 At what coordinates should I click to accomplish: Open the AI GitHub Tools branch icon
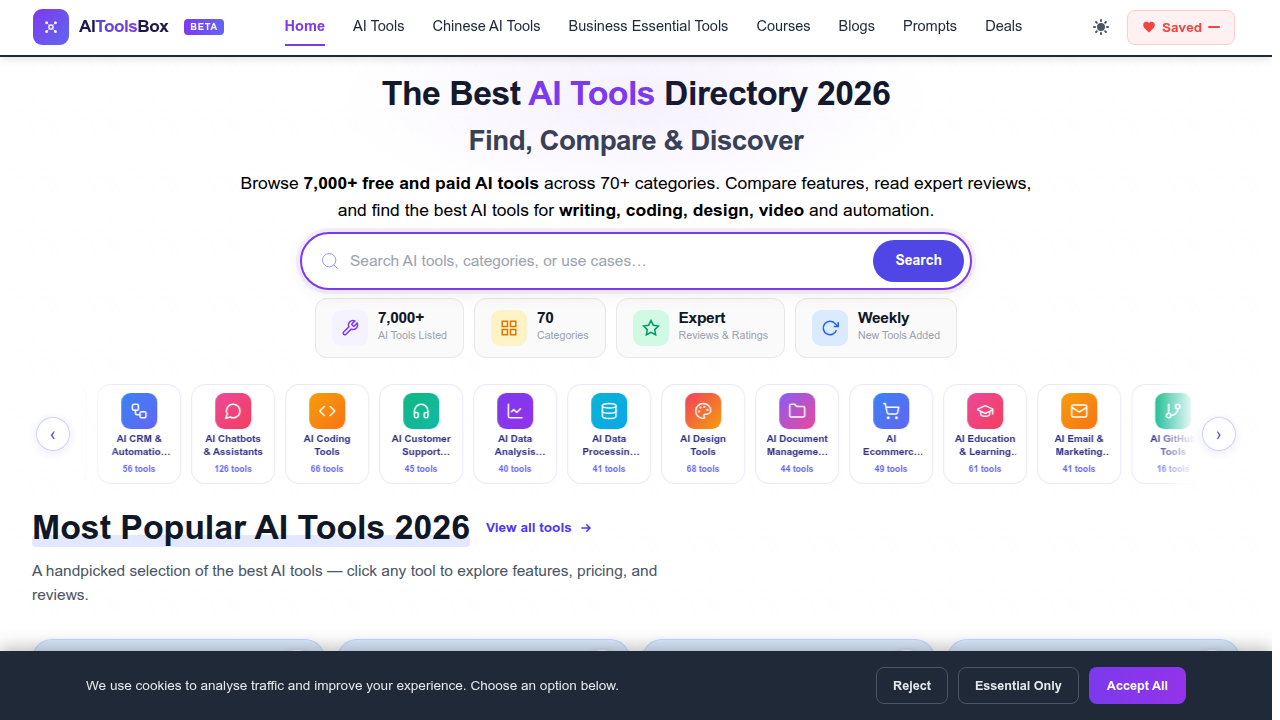tap(1173, 411)
